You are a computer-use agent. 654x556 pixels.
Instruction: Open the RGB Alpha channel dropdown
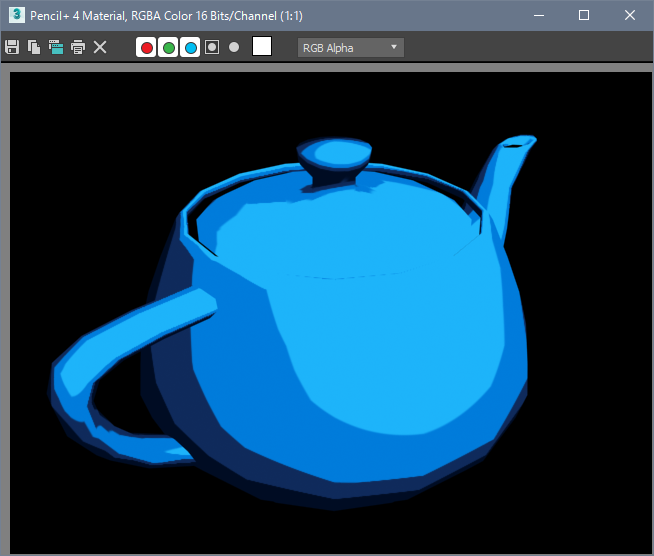pos(351,47)
